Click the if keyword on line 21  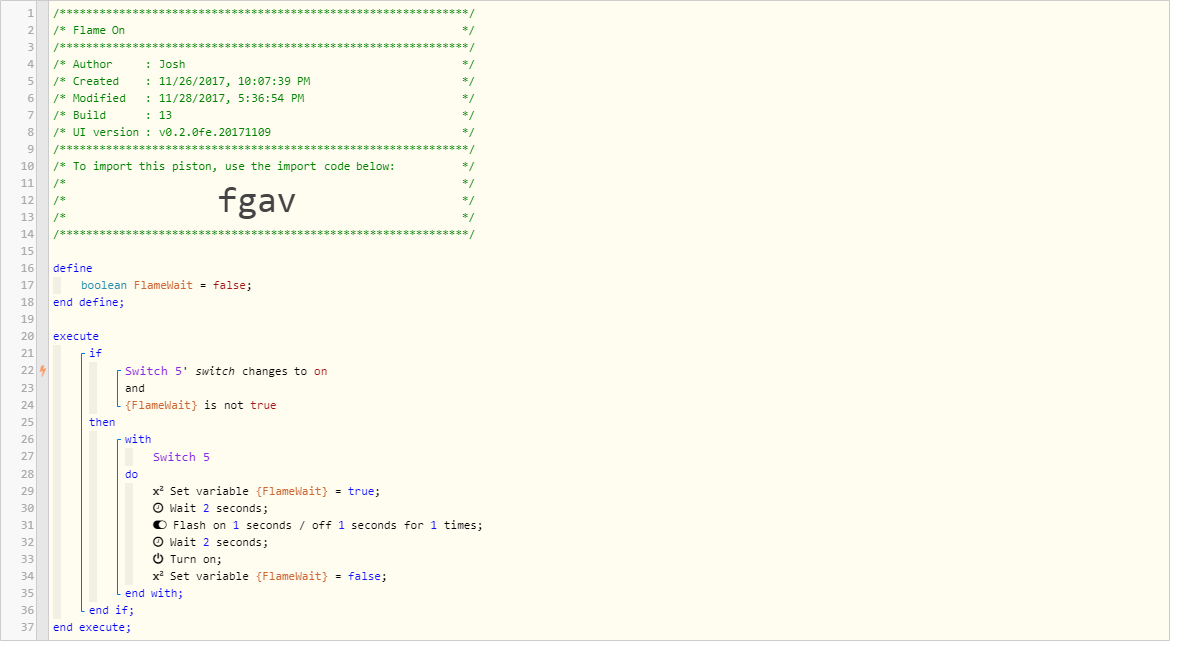point(95,353)
